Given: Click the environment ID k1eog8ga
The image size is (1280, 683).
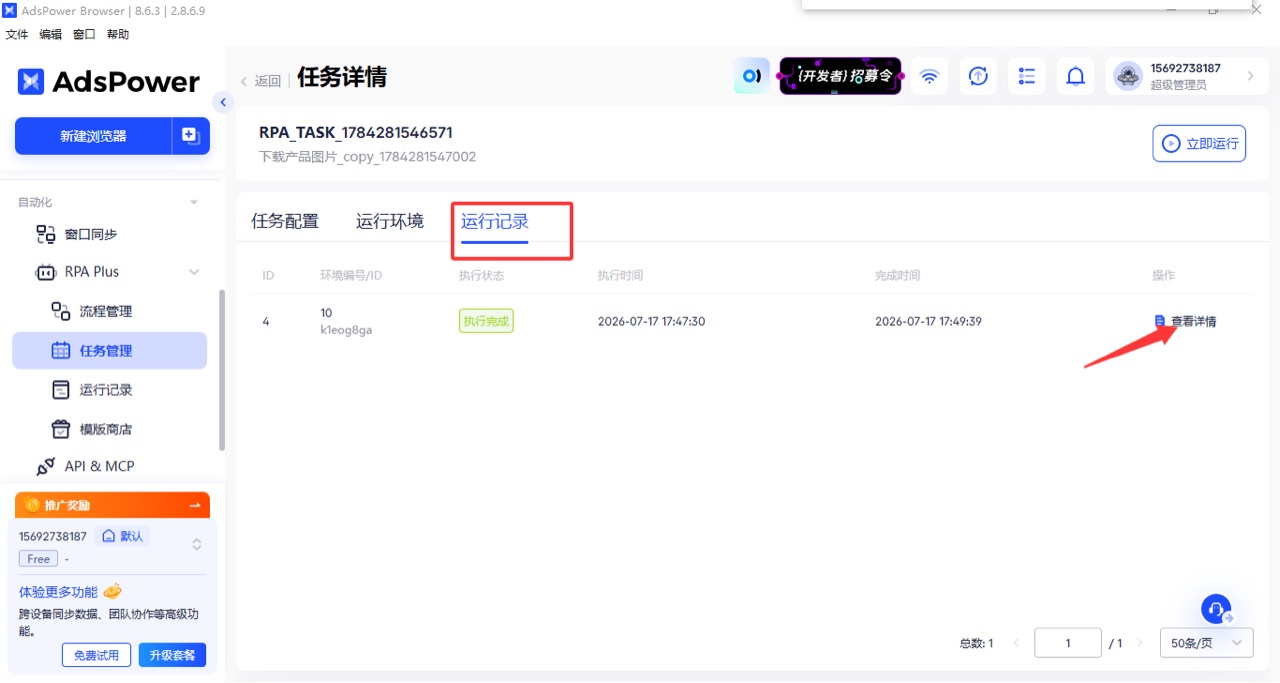Looking at the screenshot, I should click(x=346, y=330).
